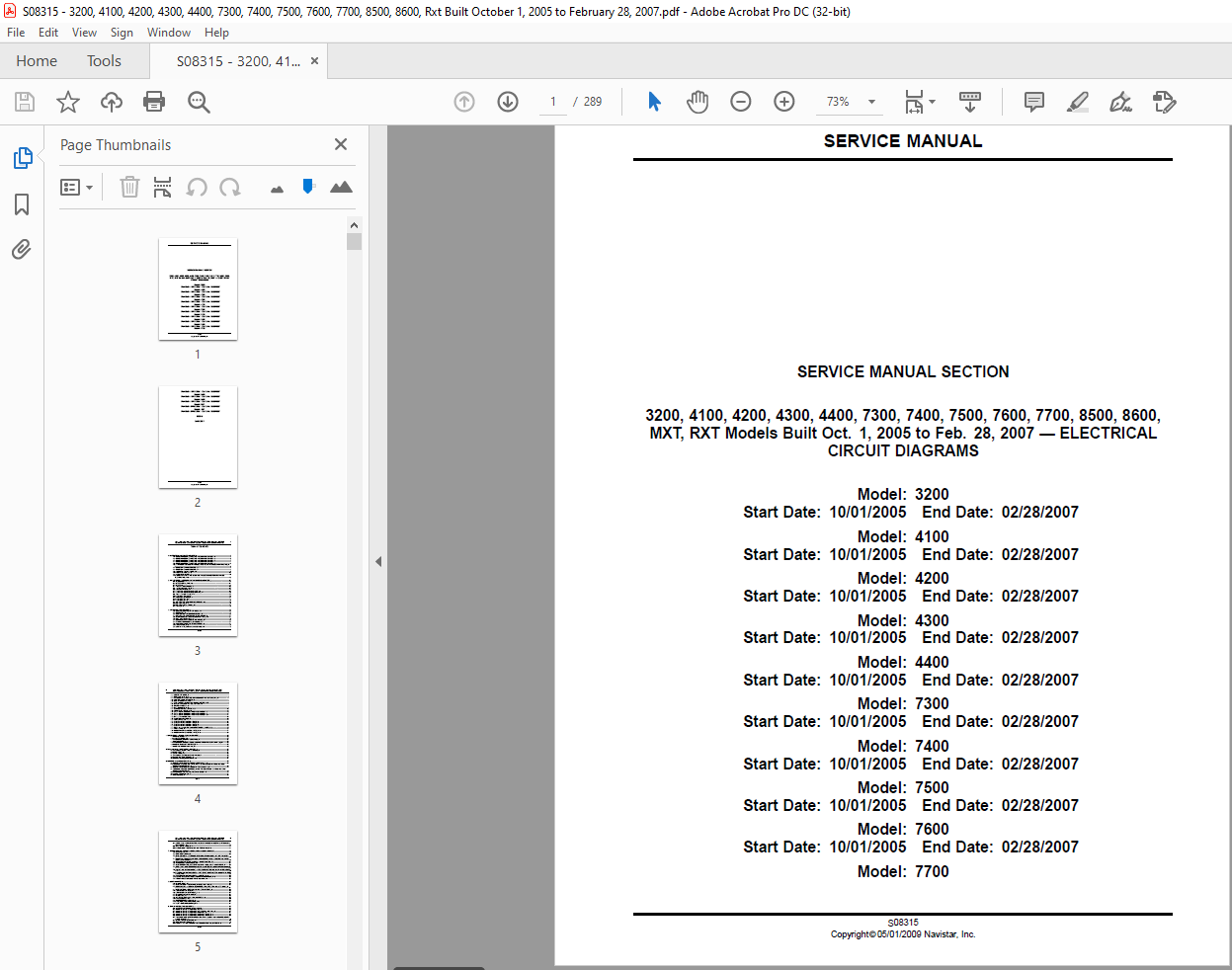Image resolution: width=1232 pixels, height=970 pixels.
Task: Click the insert/print pages thumbnail icon
Action: click(x=163, y=187)
